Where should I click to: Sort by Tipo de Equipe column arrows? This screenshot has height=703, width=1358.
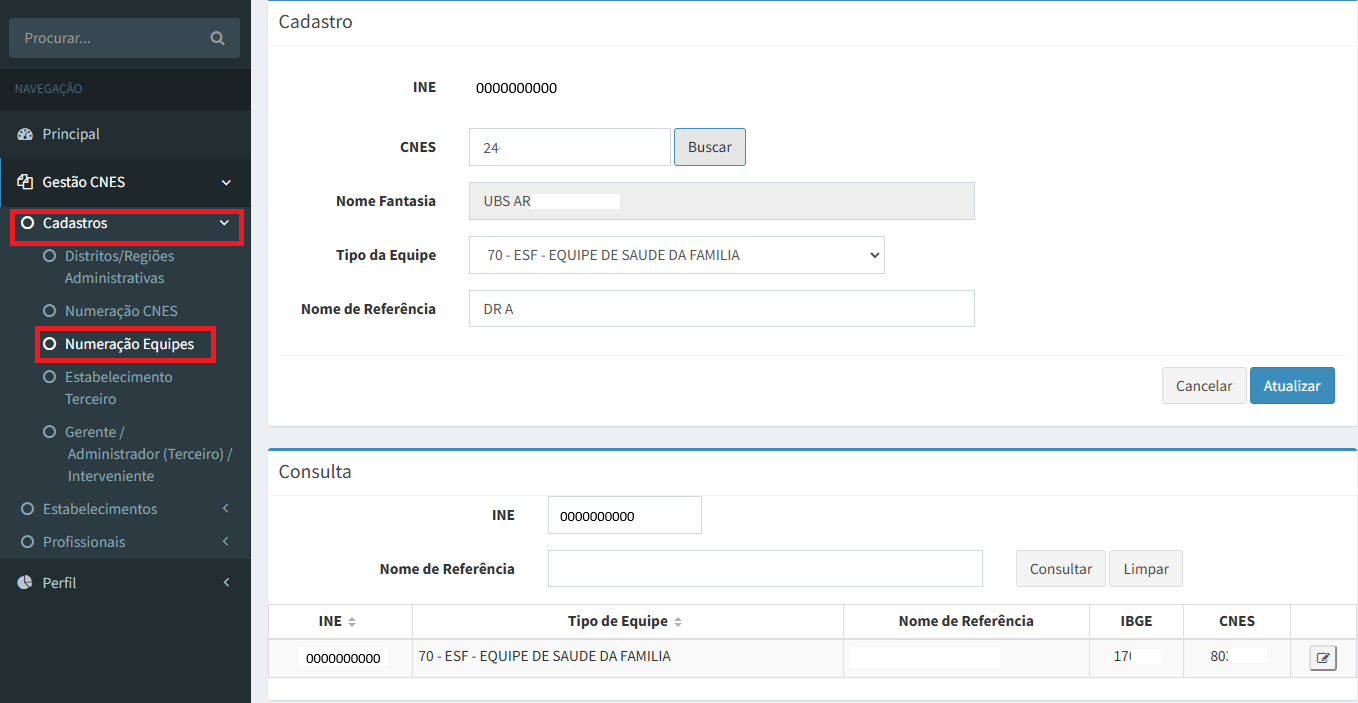pyautogui.click(x=678, y=622)
